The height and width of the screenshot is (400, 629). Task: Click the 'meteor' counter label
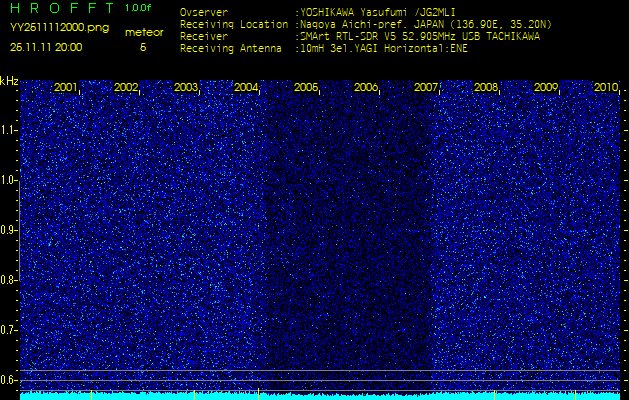click(x=144, y=33)
